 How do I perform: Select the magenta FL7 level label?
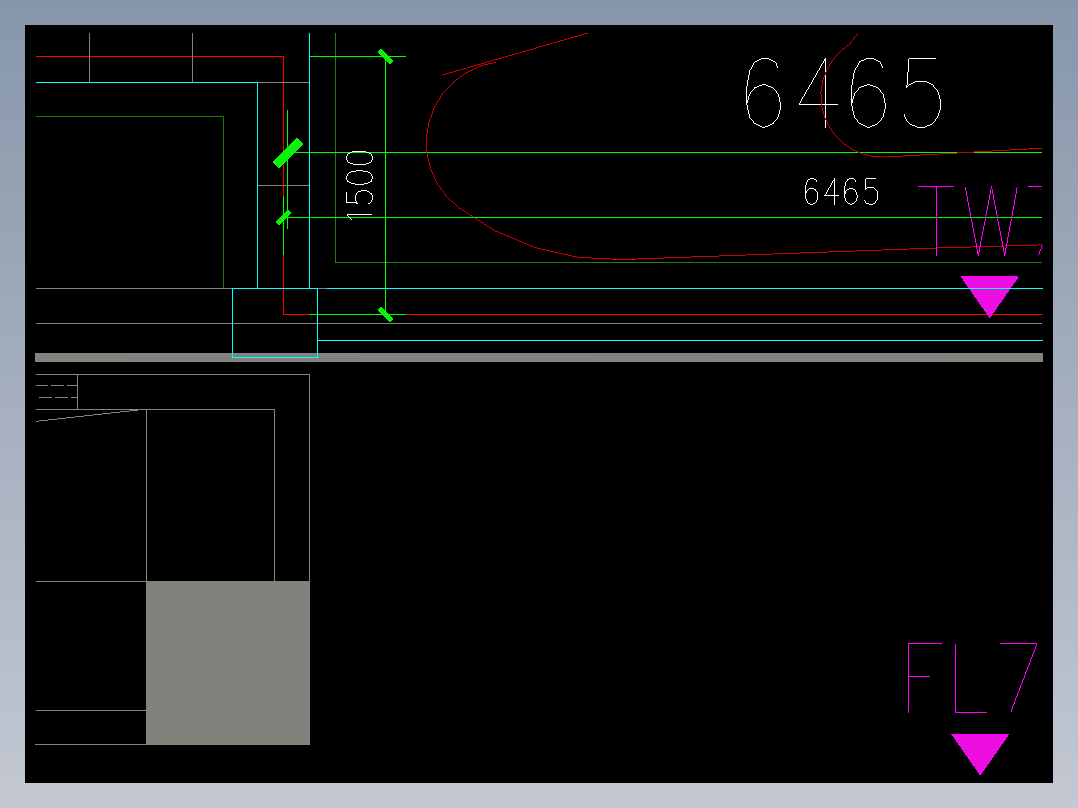tap(972, 678)
